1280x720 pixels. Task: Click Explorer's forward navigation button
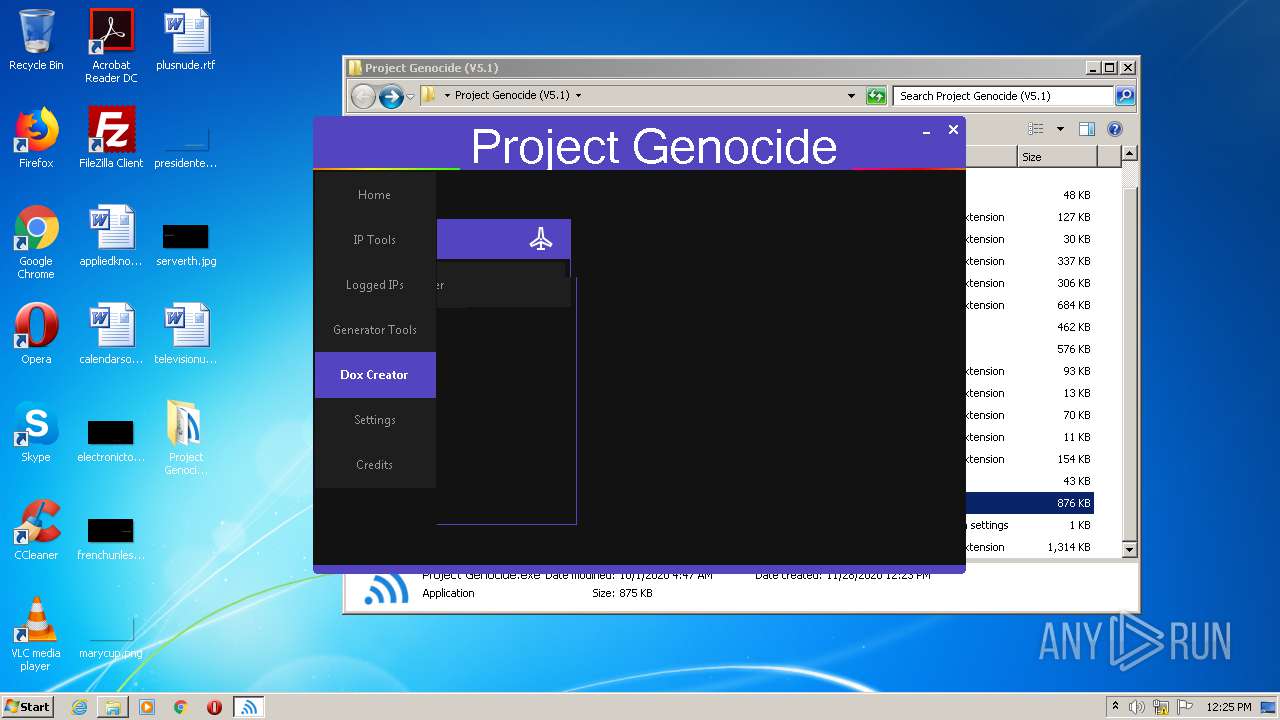tap(391, 96)
